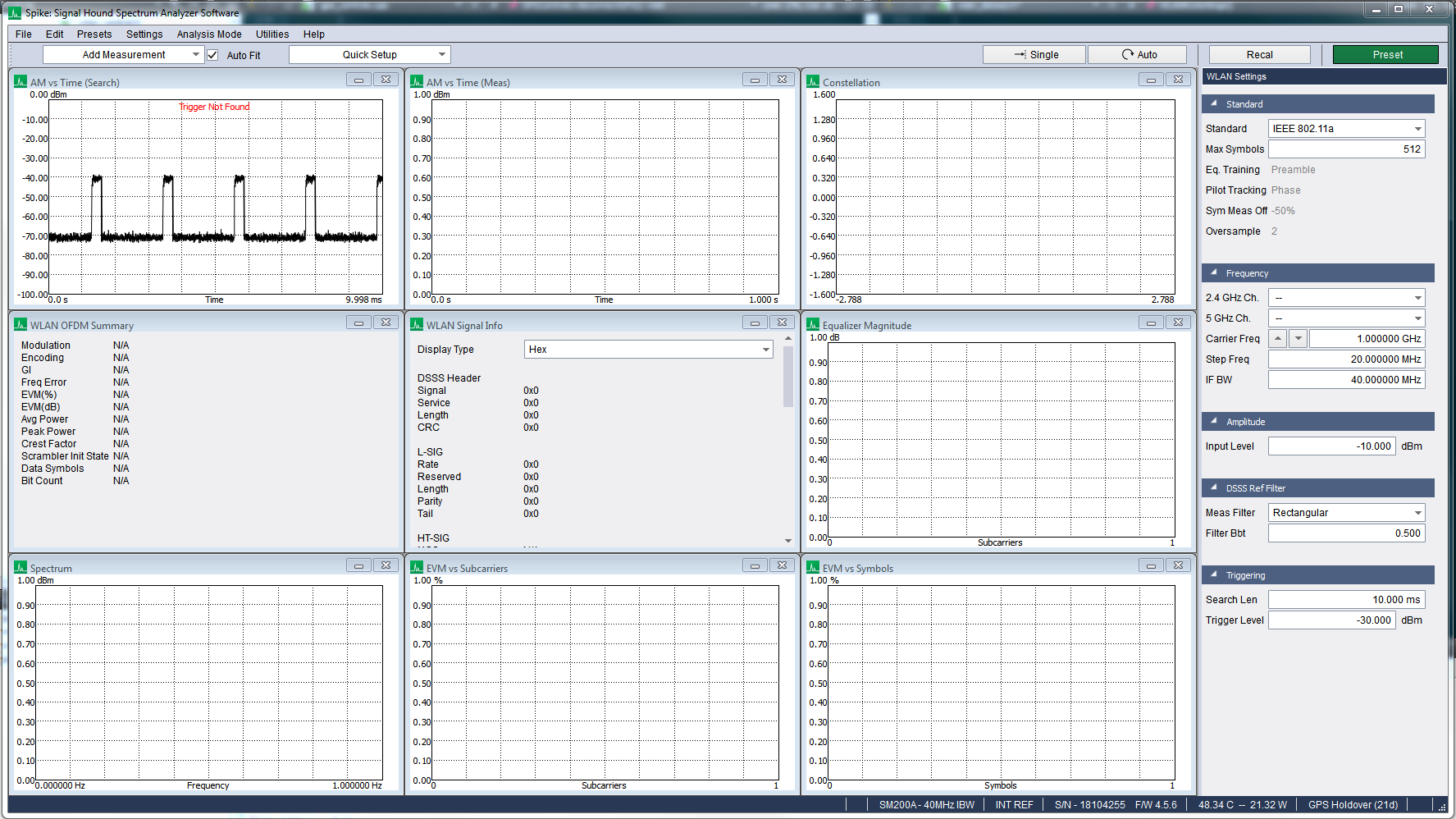Click the SM200A - 40MHz IBW status entry
Image resolution: width=1456 pixels, height=819 pixels.
(x=926, y=805)
